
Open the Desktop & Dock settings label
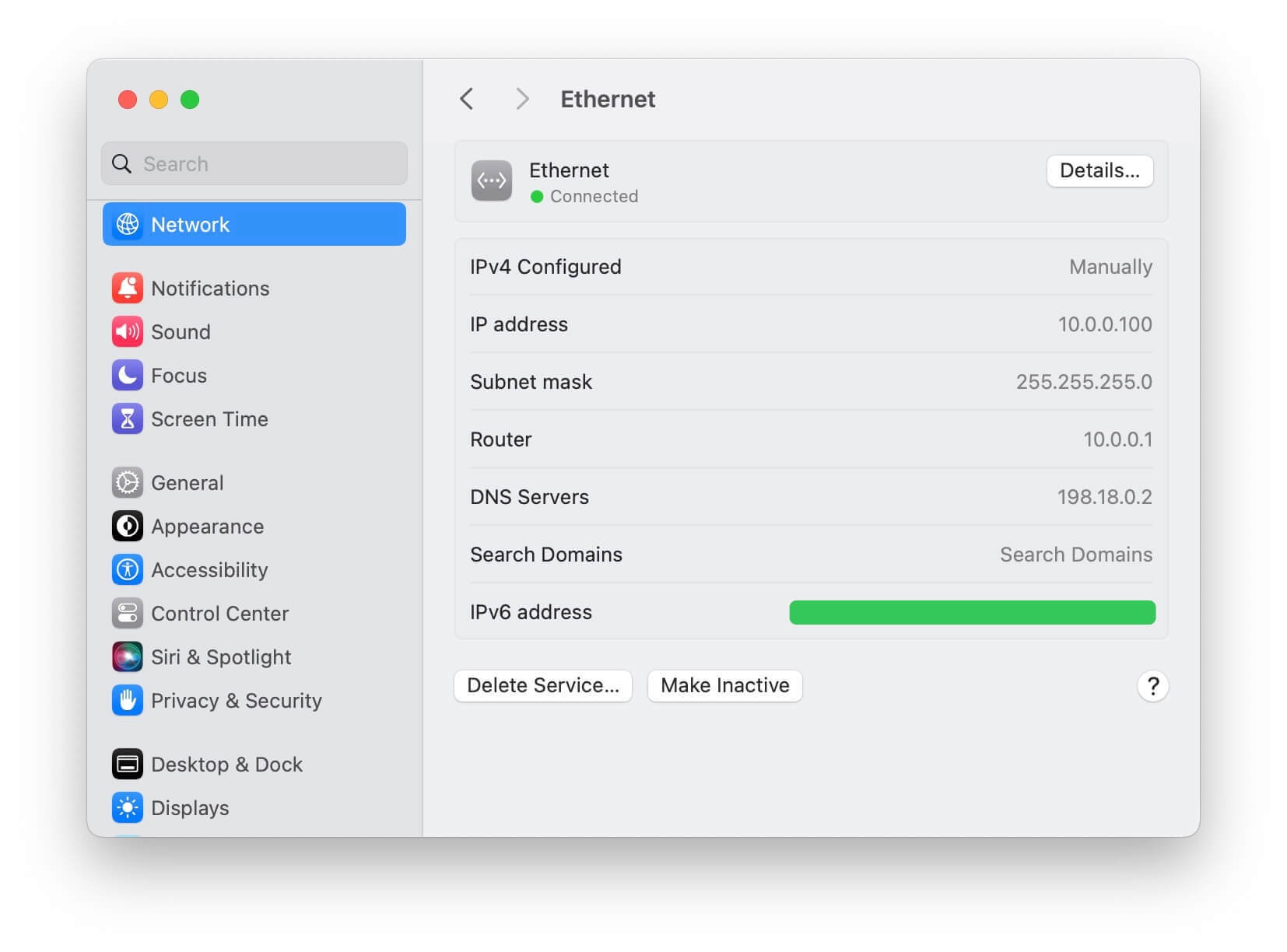coord(226,765)
